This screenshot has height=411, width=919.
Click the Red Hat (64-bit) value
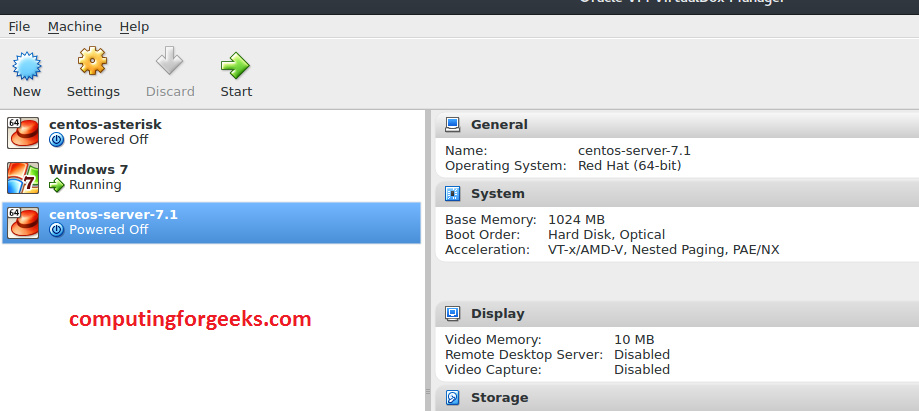[x=629, y=166]
